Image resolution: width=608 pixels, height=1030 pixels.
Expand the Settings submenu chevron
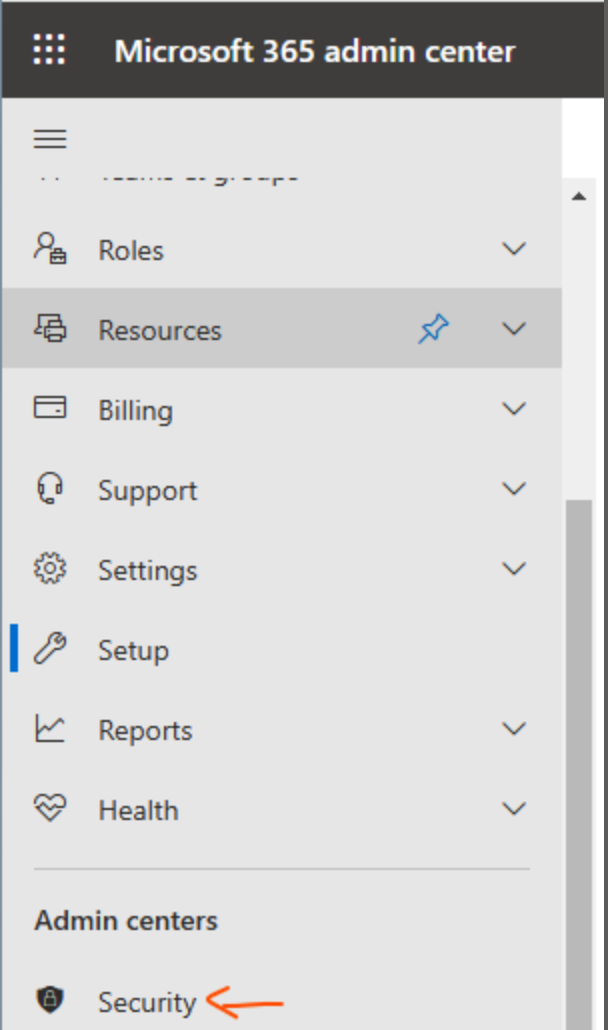point(514,569)
